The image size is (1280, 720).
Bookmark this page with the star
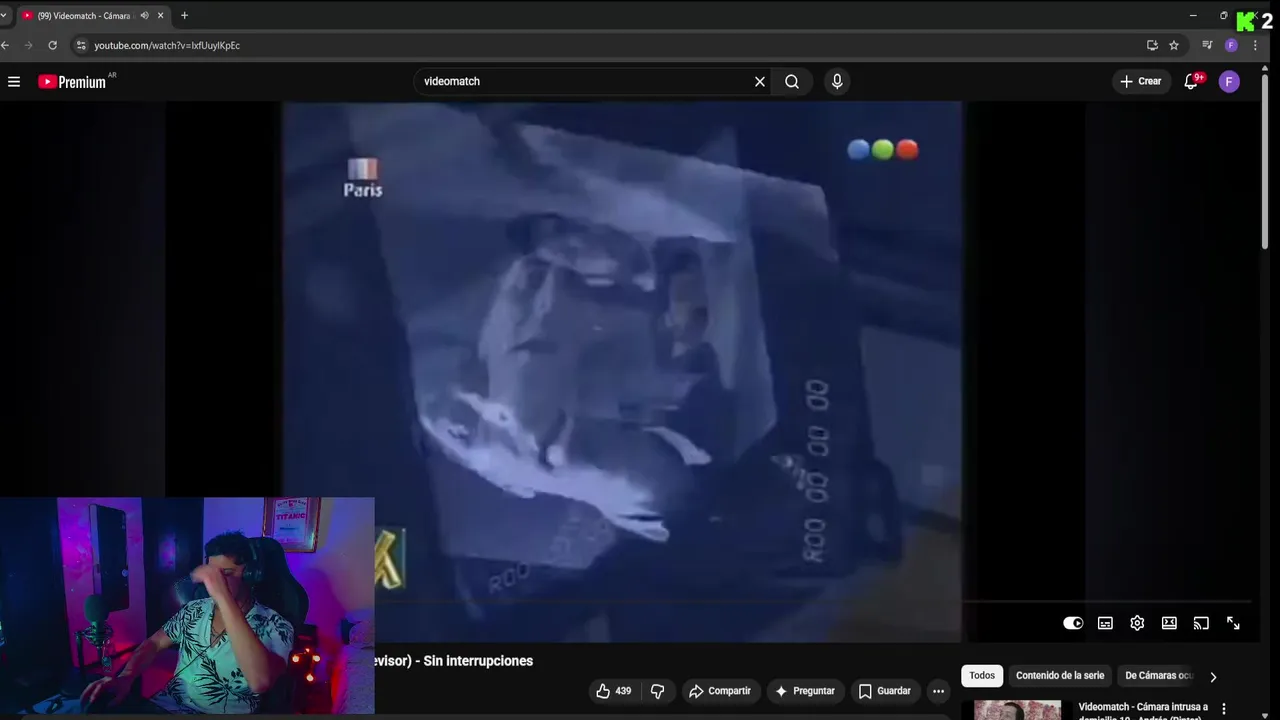pos(1174,45)
